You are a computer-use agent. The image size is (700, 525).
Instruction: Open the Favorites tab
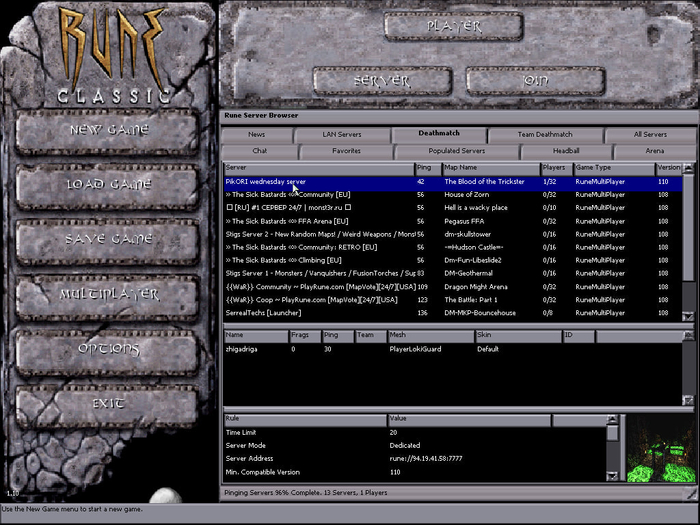[346, 151]
